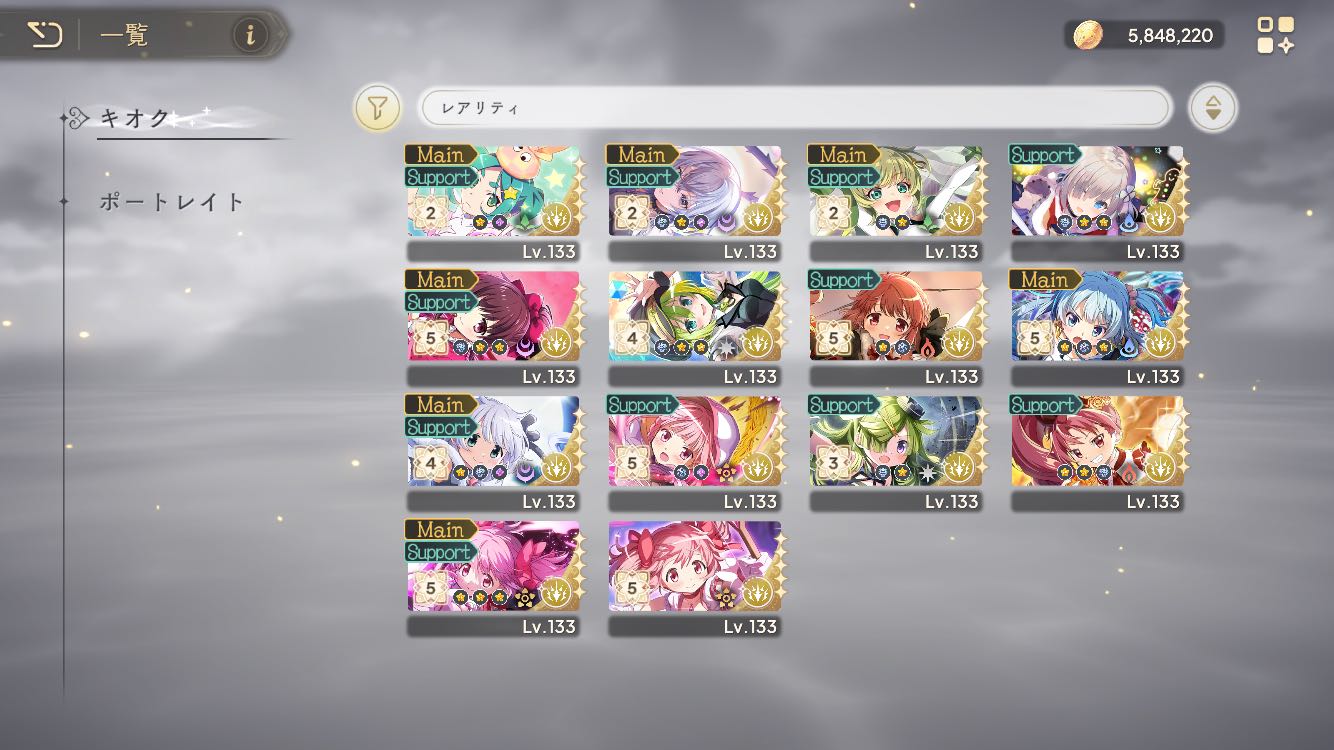Click the coin balance 5,848,220
Screen dimensions: 1334x750
tap(1170, 36)
